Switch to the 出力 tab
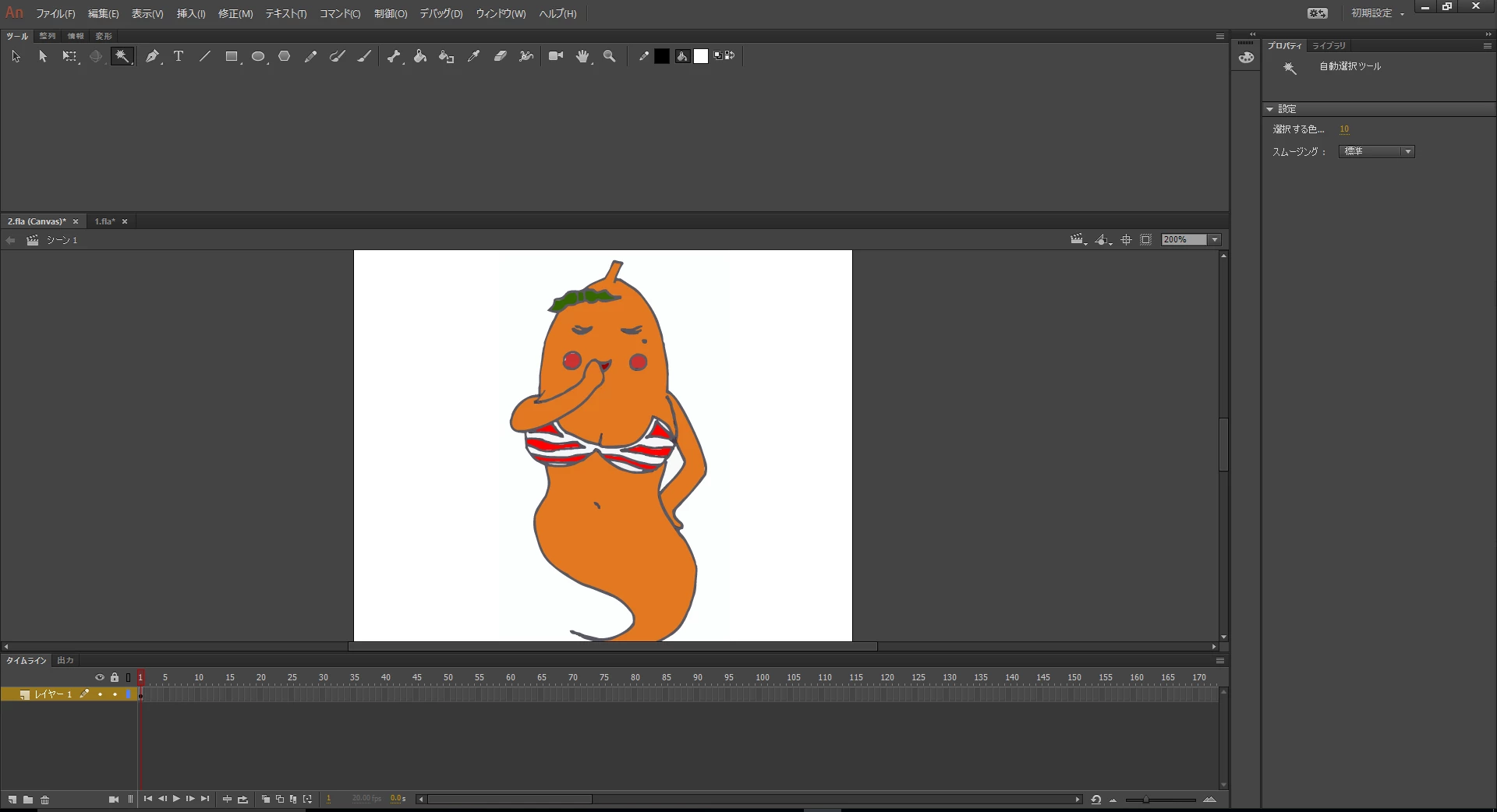1497x812 pixels. click(65, 661)
